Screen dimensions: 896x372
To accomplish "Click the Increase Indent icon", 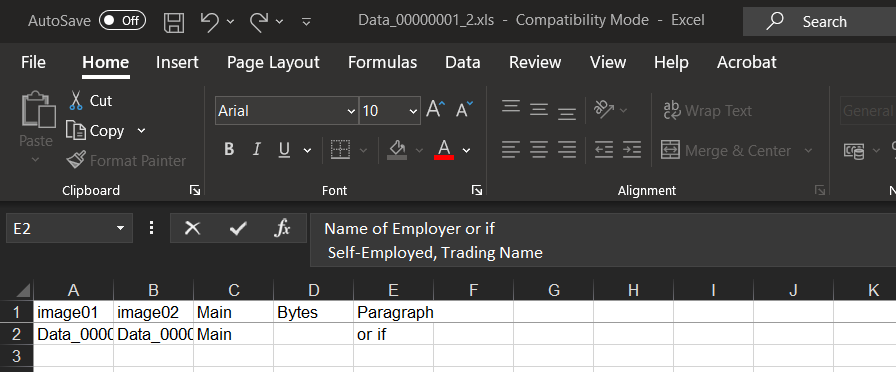I will click(x=631, y=150).
